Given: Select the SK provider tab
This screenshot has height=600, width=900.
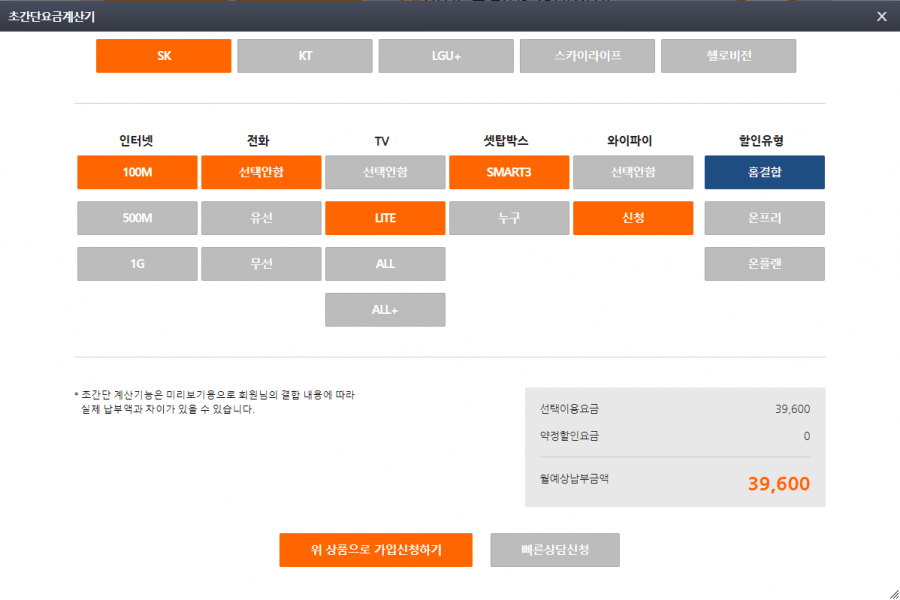Looking at the screenshot, I should tap(164, 56).
